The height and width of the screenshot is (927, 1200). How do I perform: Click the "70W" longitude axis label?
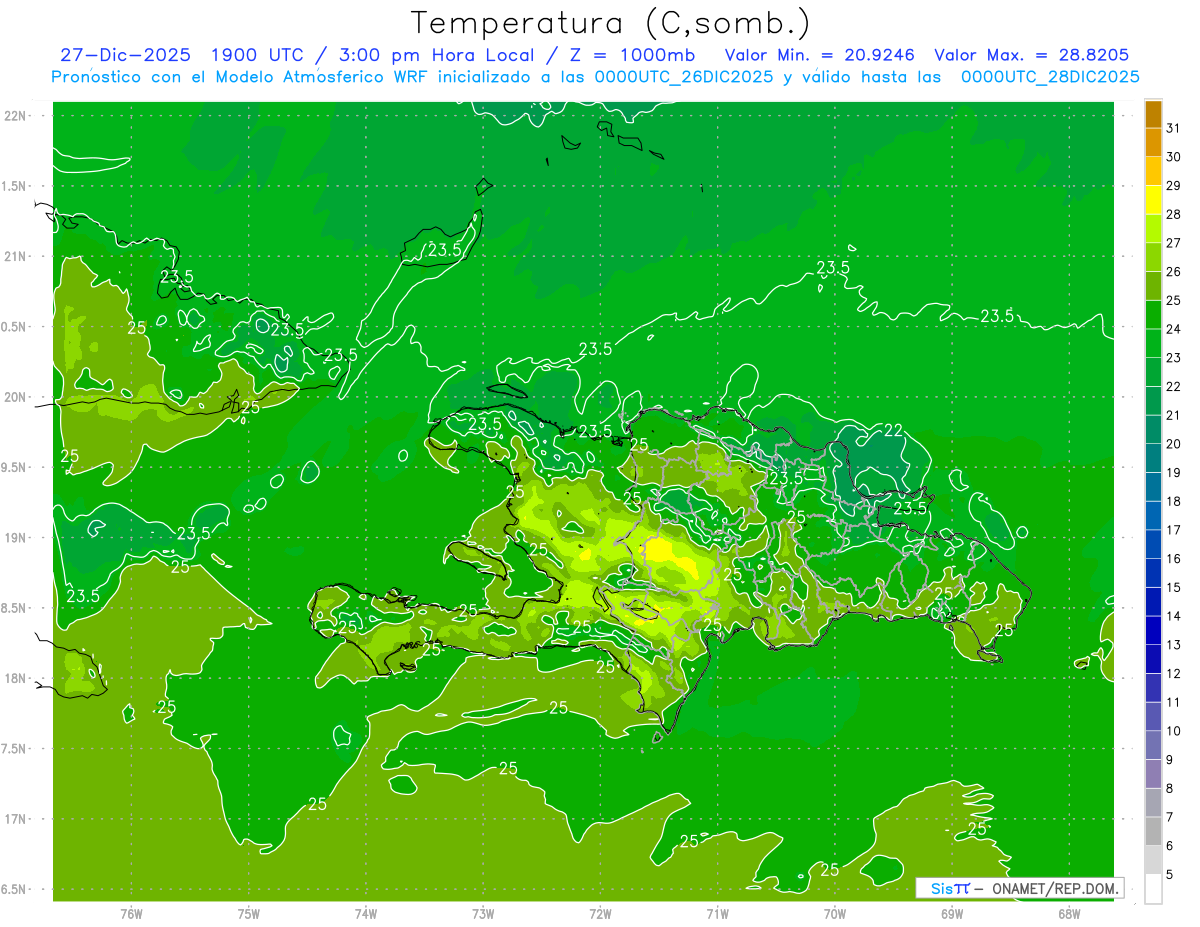point(835,913)
